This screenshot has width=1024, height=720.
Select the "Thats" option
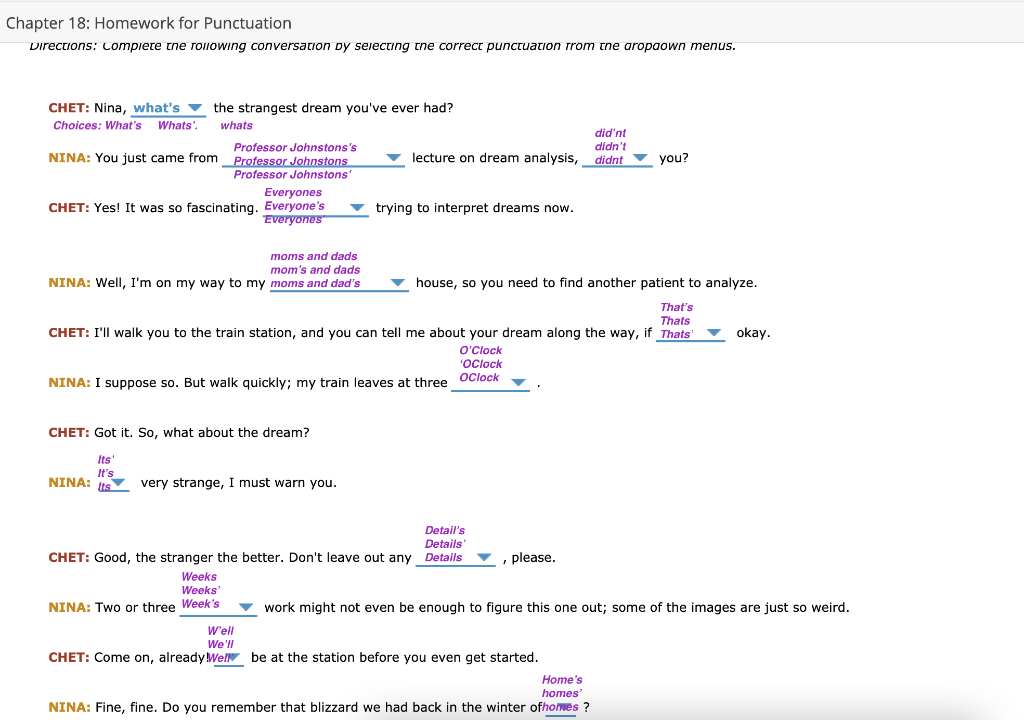(674, 320)
